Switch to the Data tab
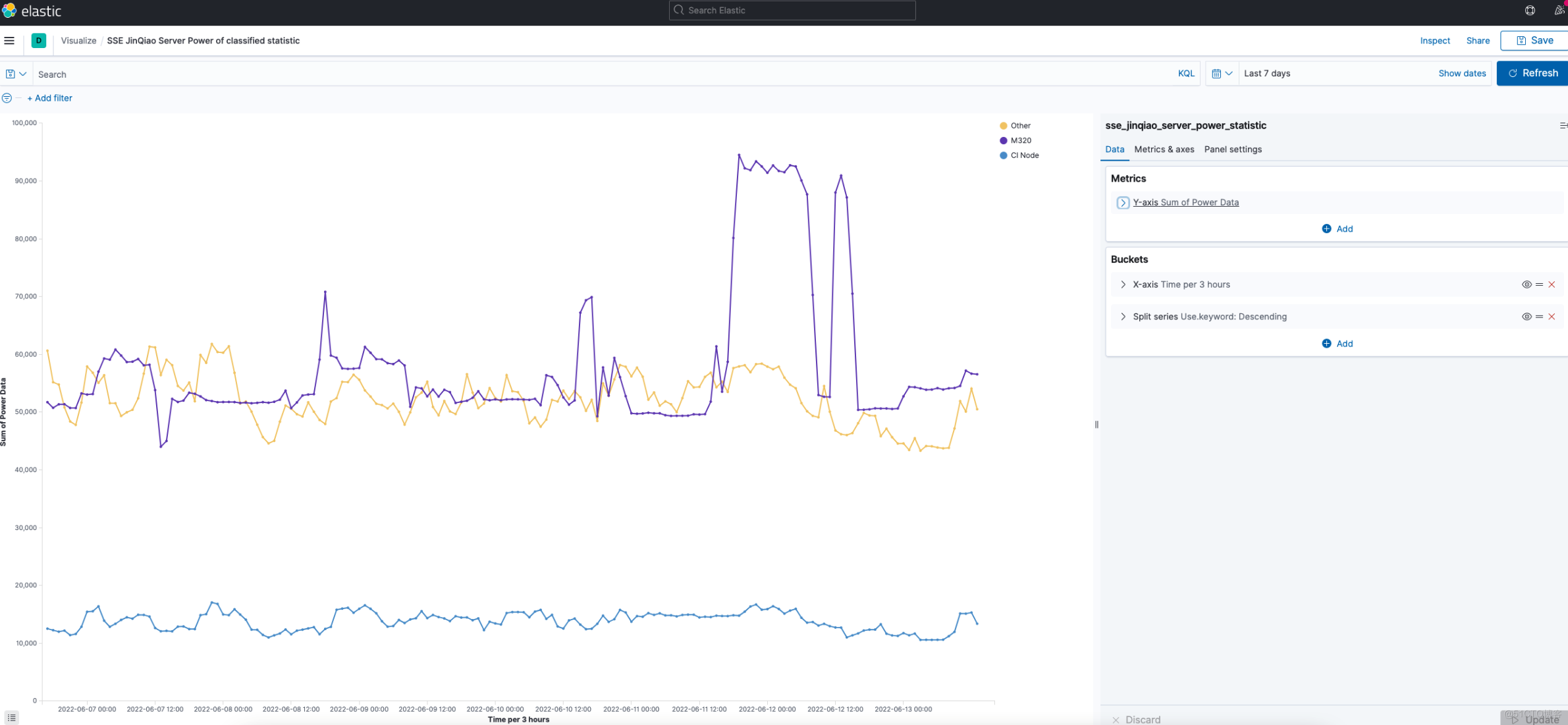Viewport: 1568px width, 725px height. click(1114, 149)
